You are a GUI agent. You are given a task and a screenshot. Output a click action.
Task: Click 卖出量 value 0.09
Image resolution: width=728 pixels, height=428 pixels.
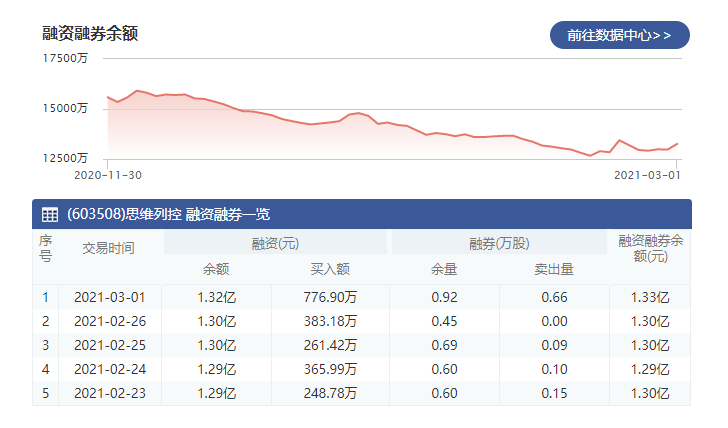pyautogui.click(x=554, y=345)
